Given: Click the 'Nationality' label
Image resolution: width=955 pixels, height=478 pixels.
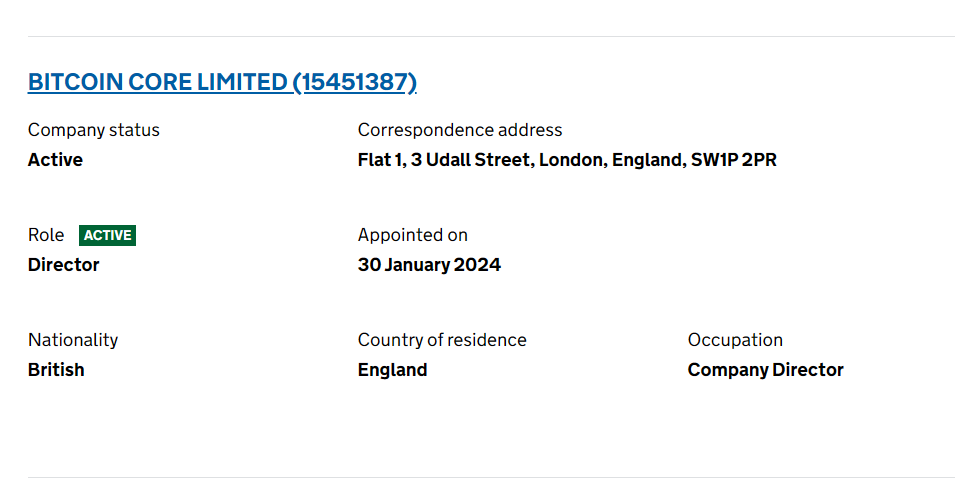Looking at the screenshot, I should (x=72, y=340).
